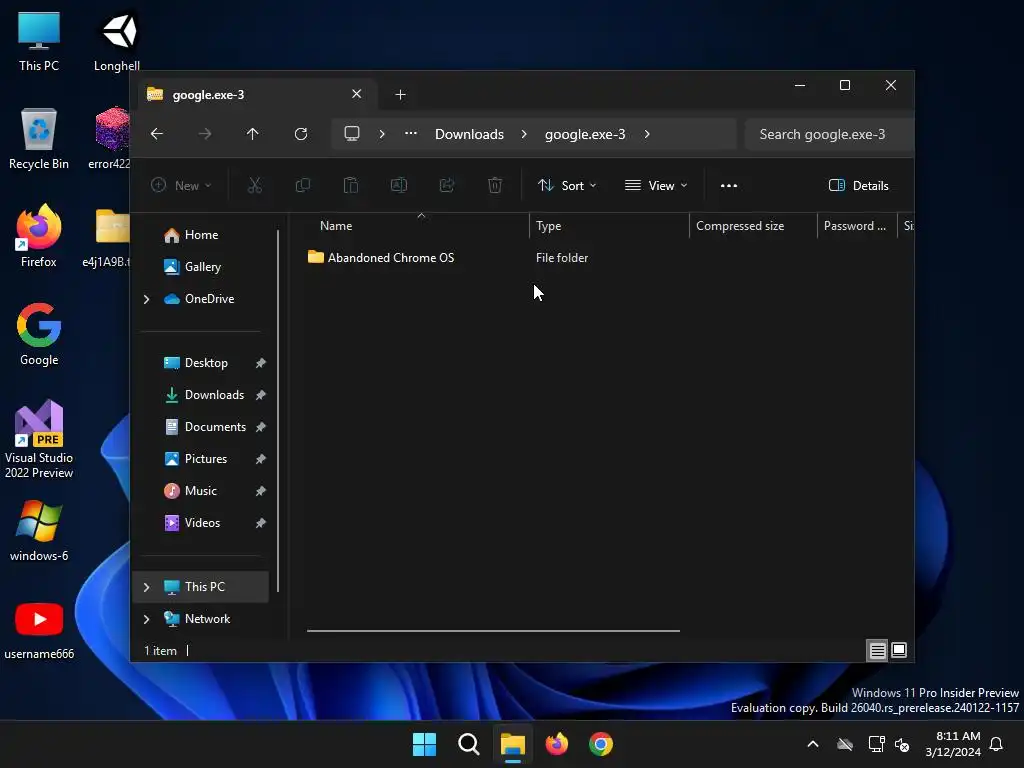
Task: Click the Downloads breadcrumb
Action: click(x=470, y=134)
